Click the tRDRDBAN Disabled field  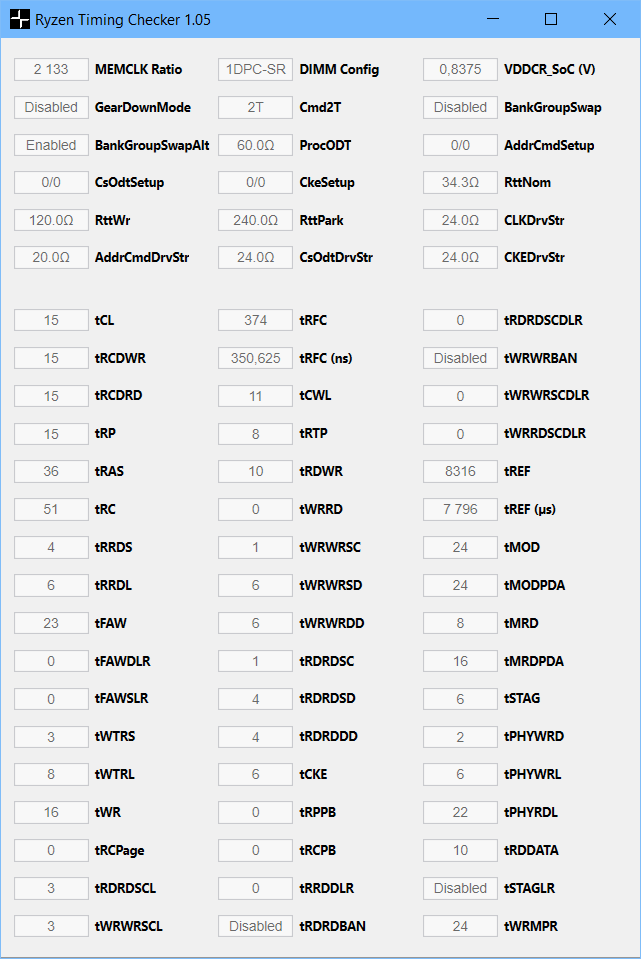[255, 926]
